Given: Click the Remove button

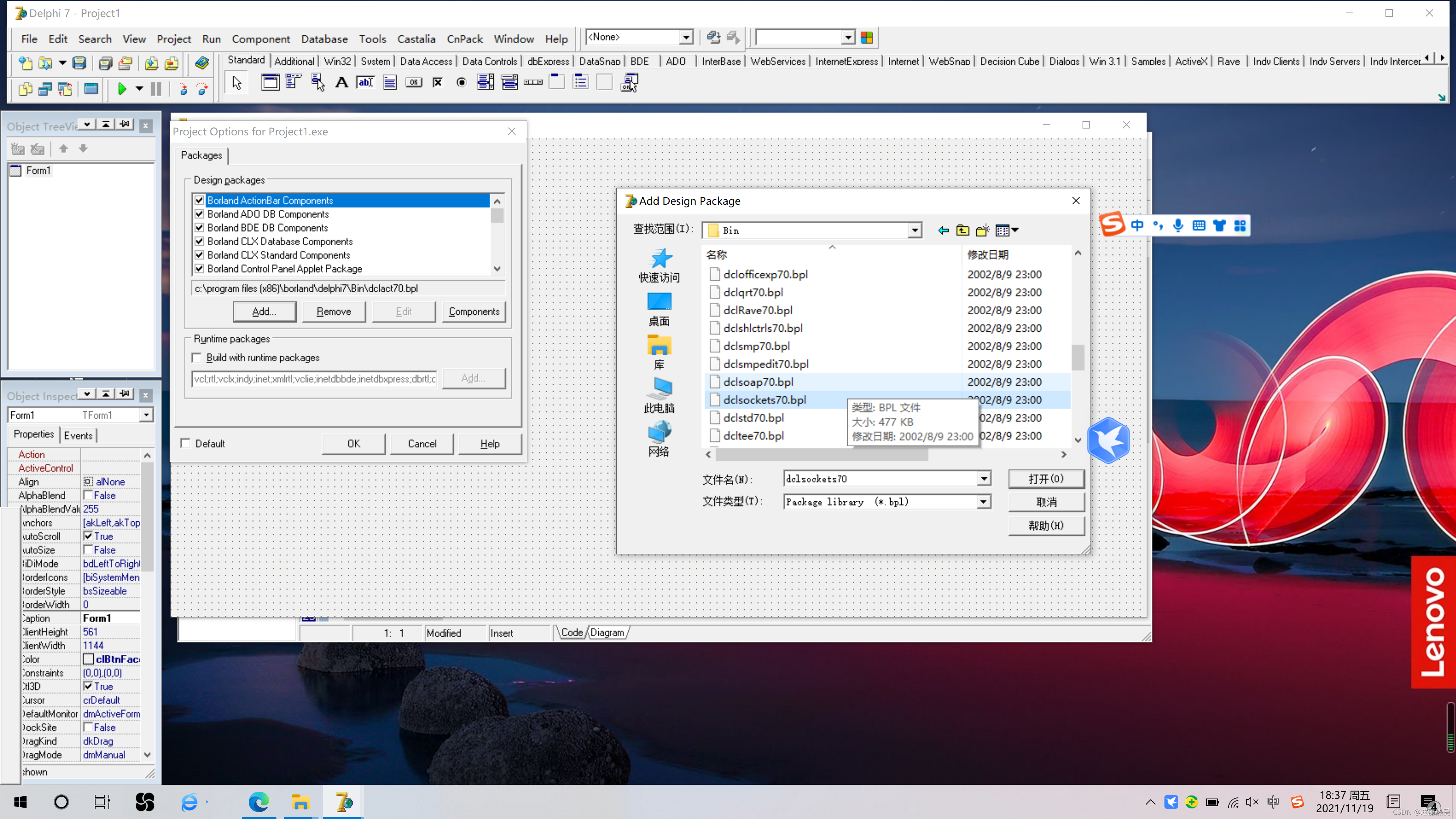Looking at the screenshot, I should (x=334, y=311).
